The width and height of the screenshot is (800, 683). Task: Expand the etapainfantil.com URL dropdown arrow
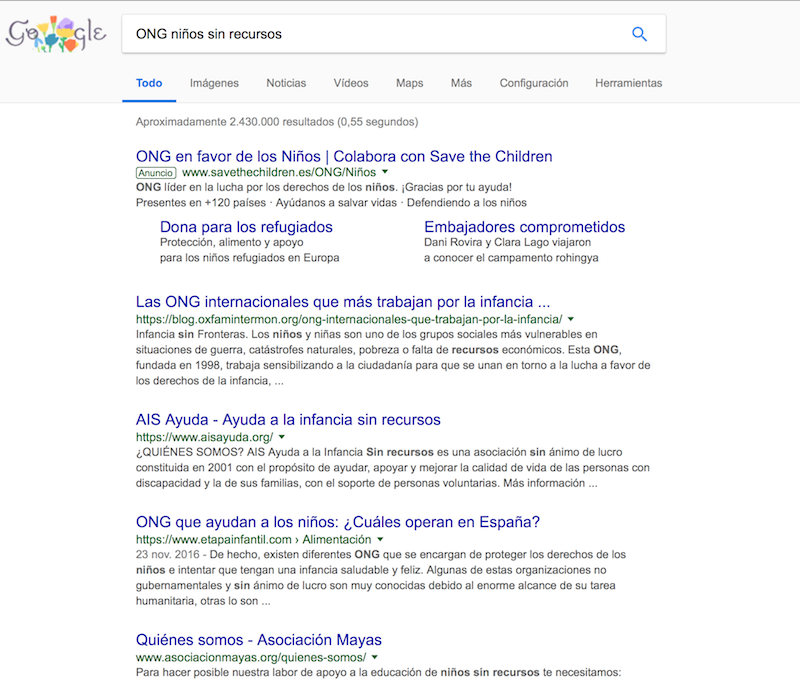click(x=380, y=539)
